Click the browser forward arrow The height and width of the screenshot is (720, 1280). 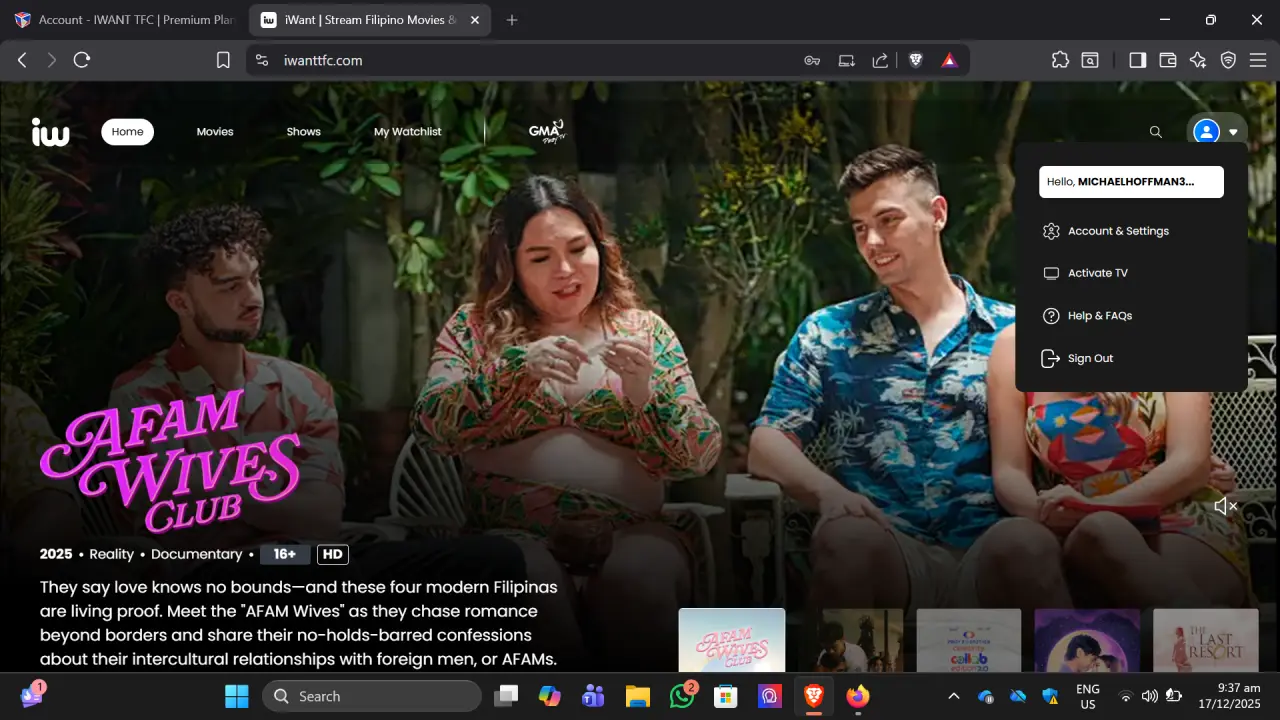(x=52, y=60)
